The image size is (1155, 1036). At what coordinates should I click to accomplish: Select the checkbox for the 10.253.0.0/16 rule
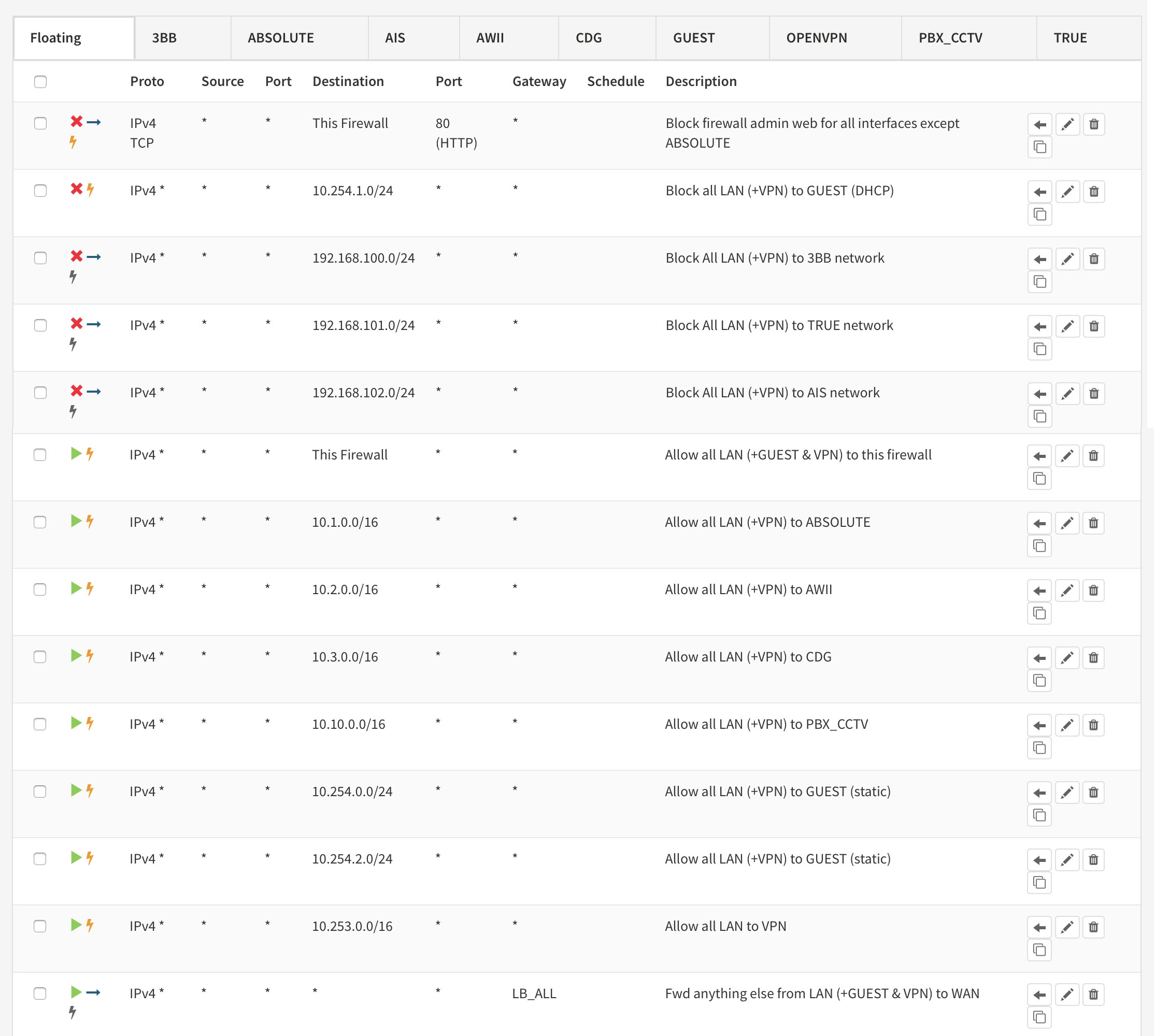coord(40,926)
